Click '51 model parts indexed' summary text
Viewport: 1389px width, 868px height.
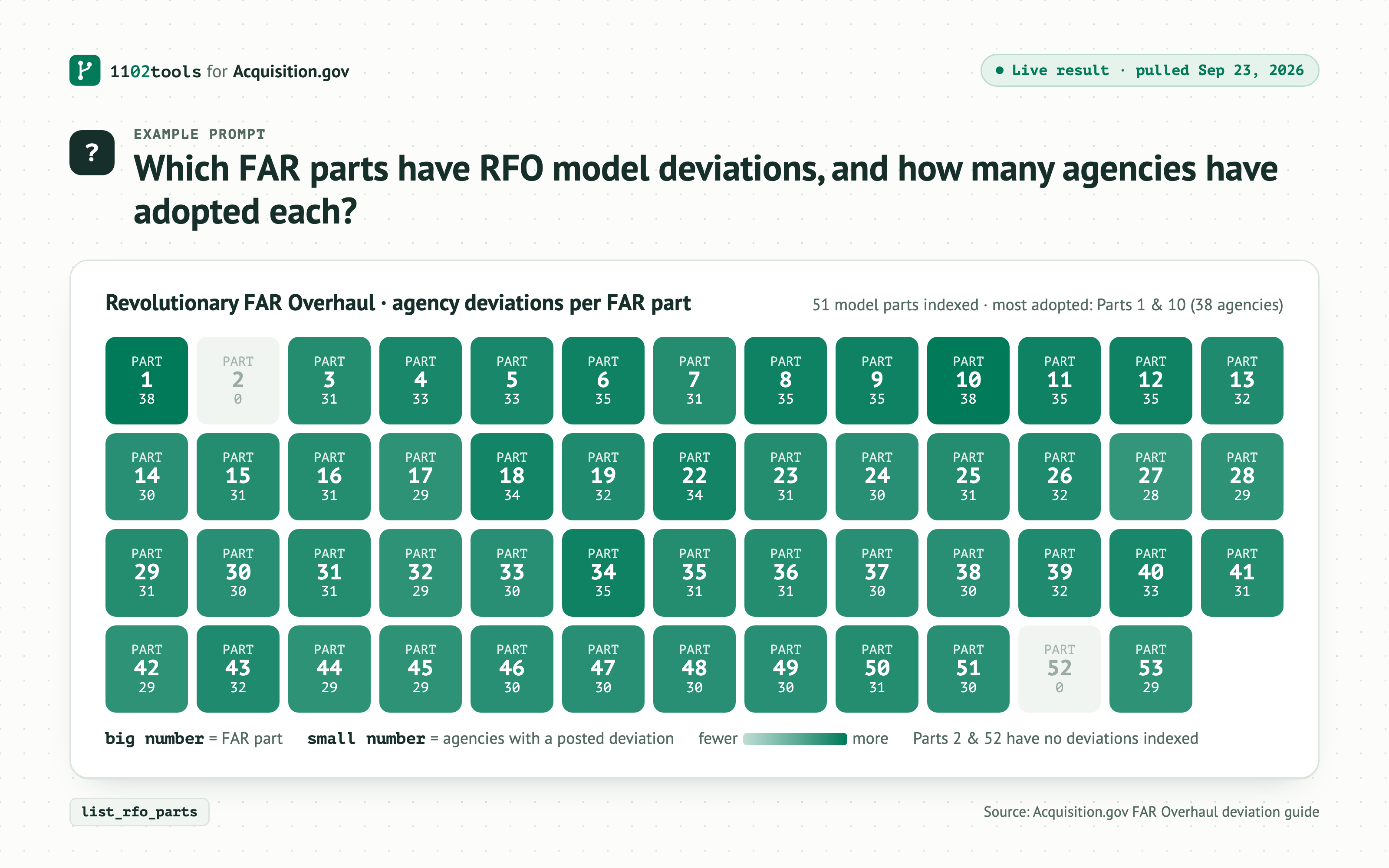(x=895, y=305)
